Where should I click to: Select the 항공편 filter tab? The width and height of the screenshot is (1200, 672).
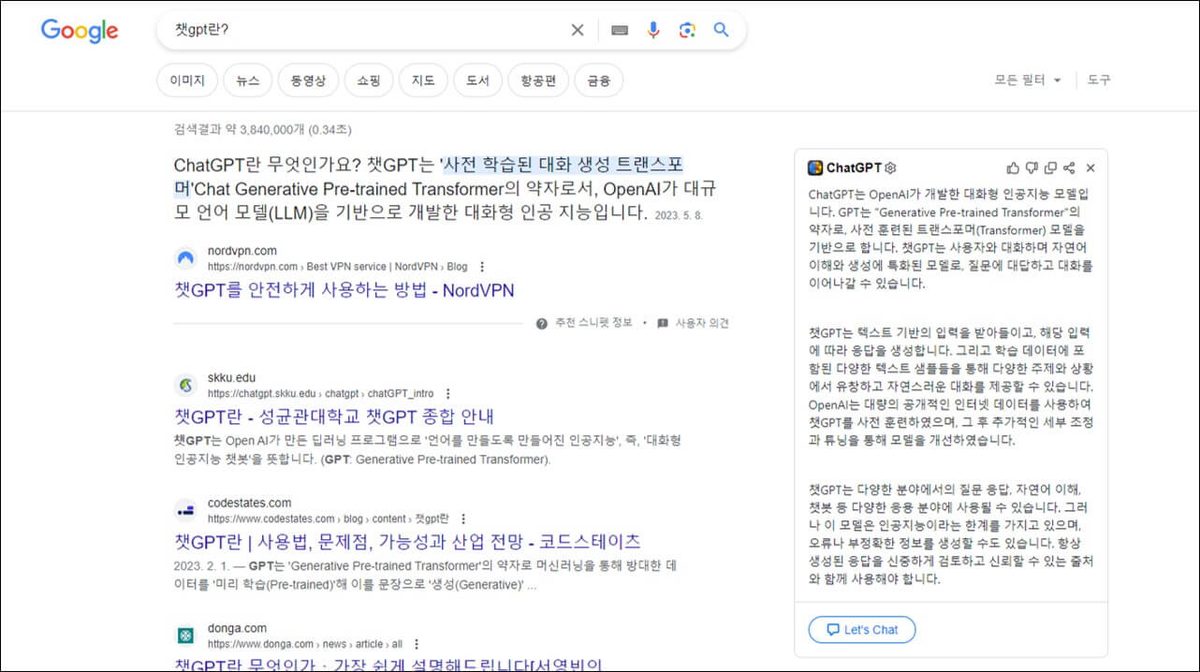coord(538,81)
